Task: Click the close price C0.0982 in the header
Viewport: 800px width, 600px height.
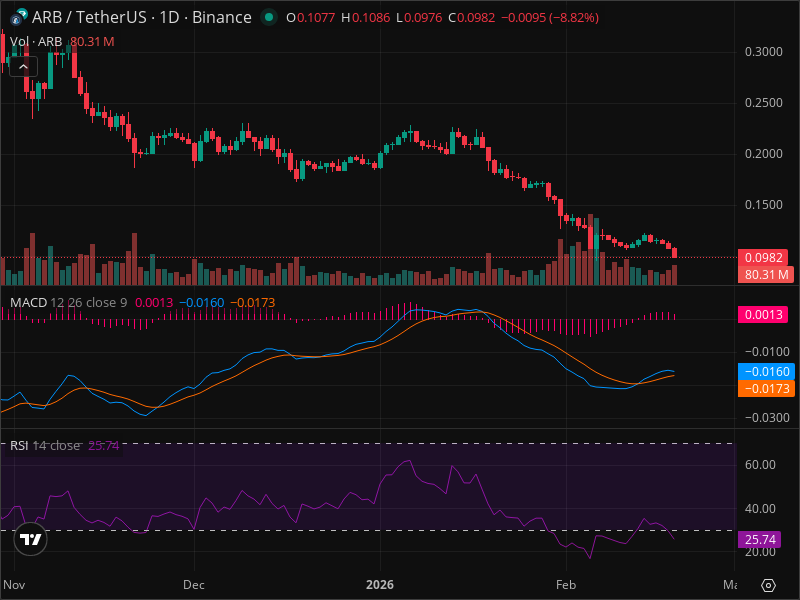Action: [x=471, y=18]
